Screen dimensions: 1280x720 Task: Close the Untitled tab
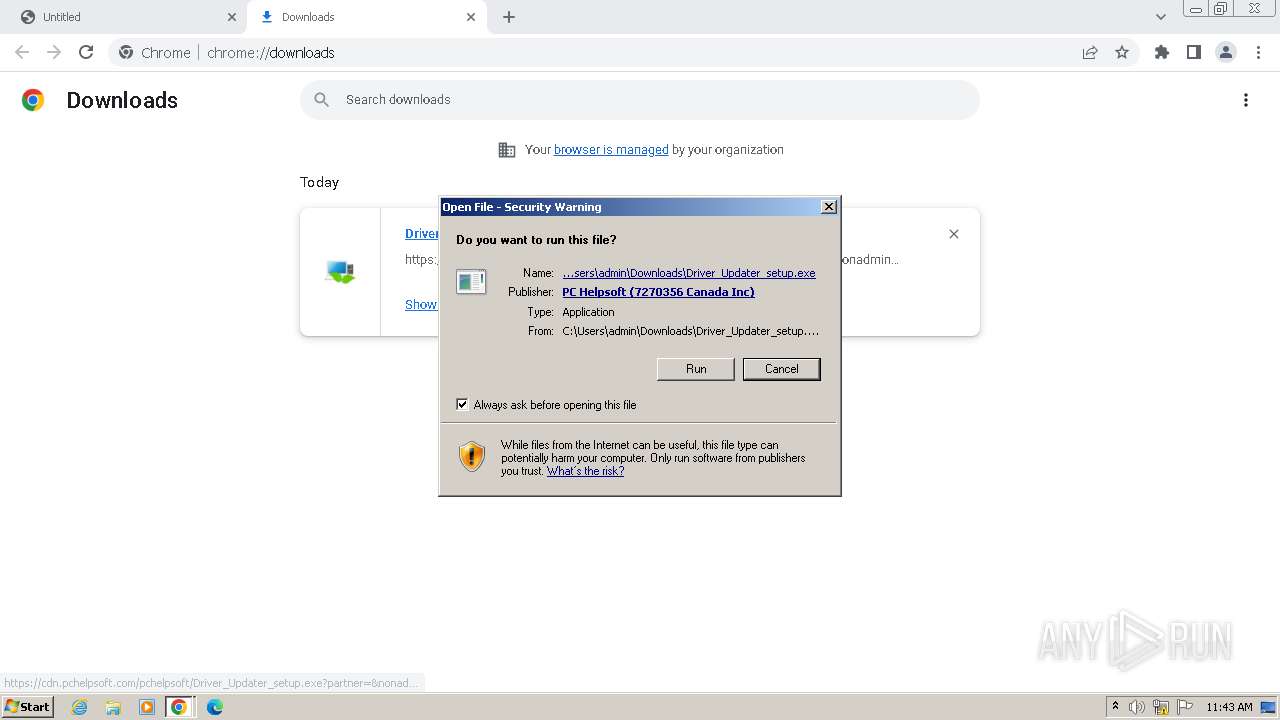[232, 17]
